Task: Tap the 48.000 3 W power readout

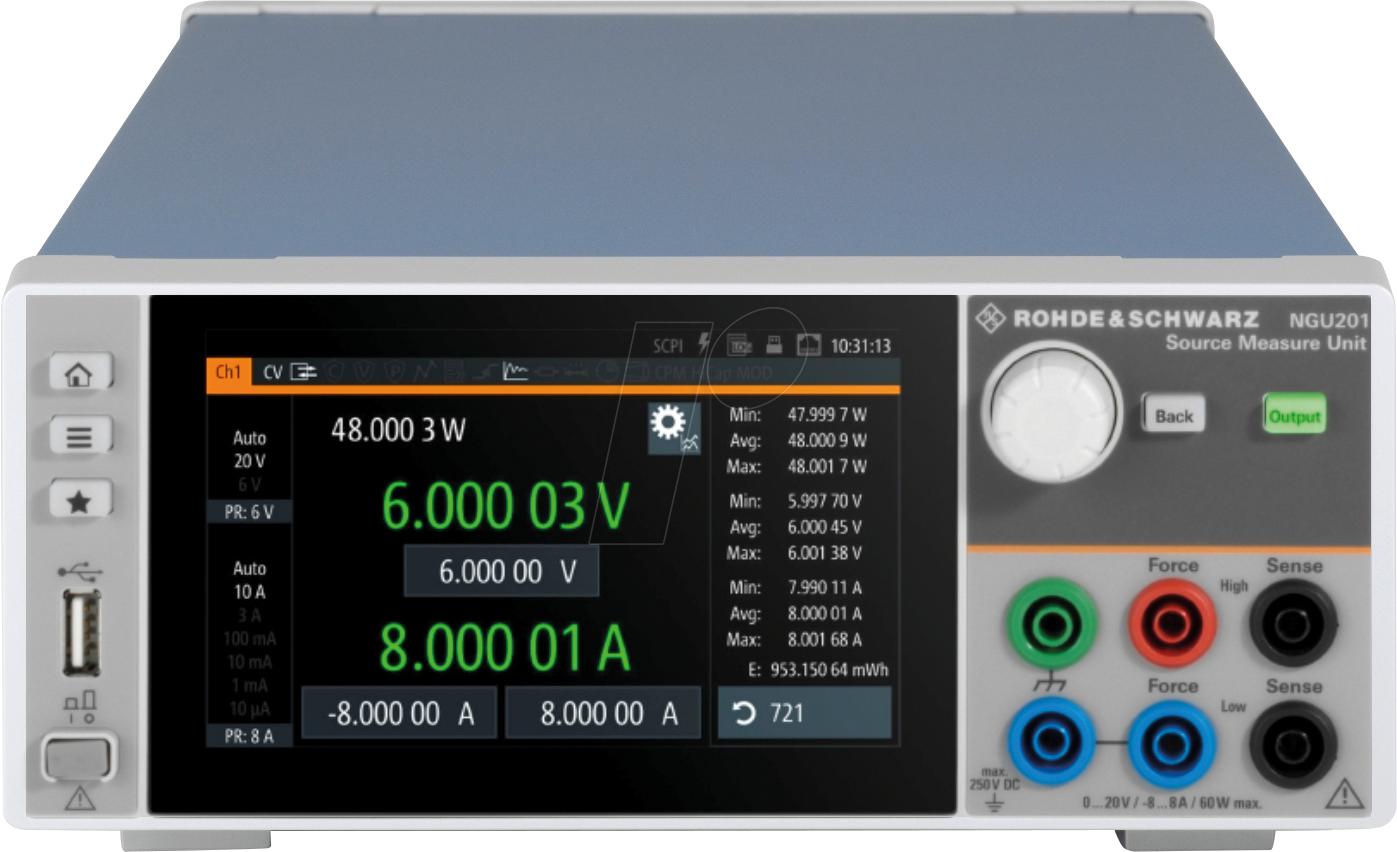Action: [398, 431]
